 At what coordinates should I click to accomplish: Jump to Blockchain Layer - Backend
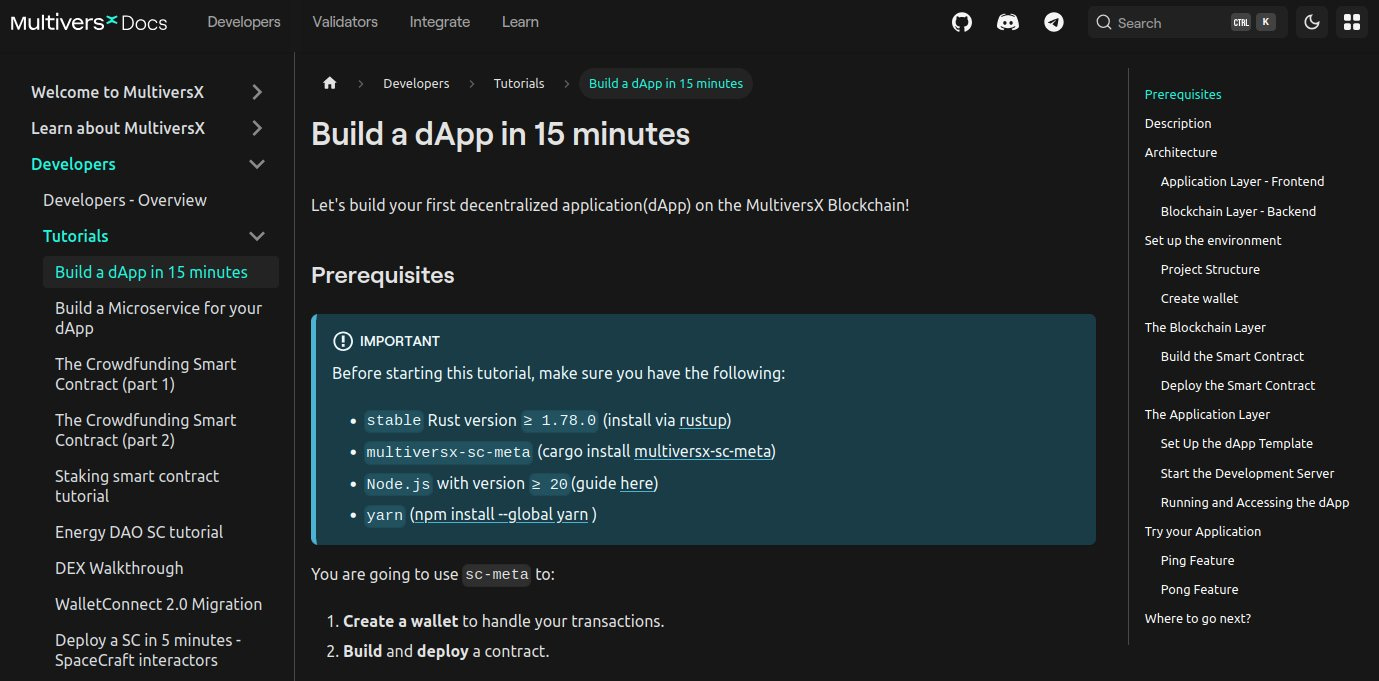pyautogui.click(x=1238, y=211)
